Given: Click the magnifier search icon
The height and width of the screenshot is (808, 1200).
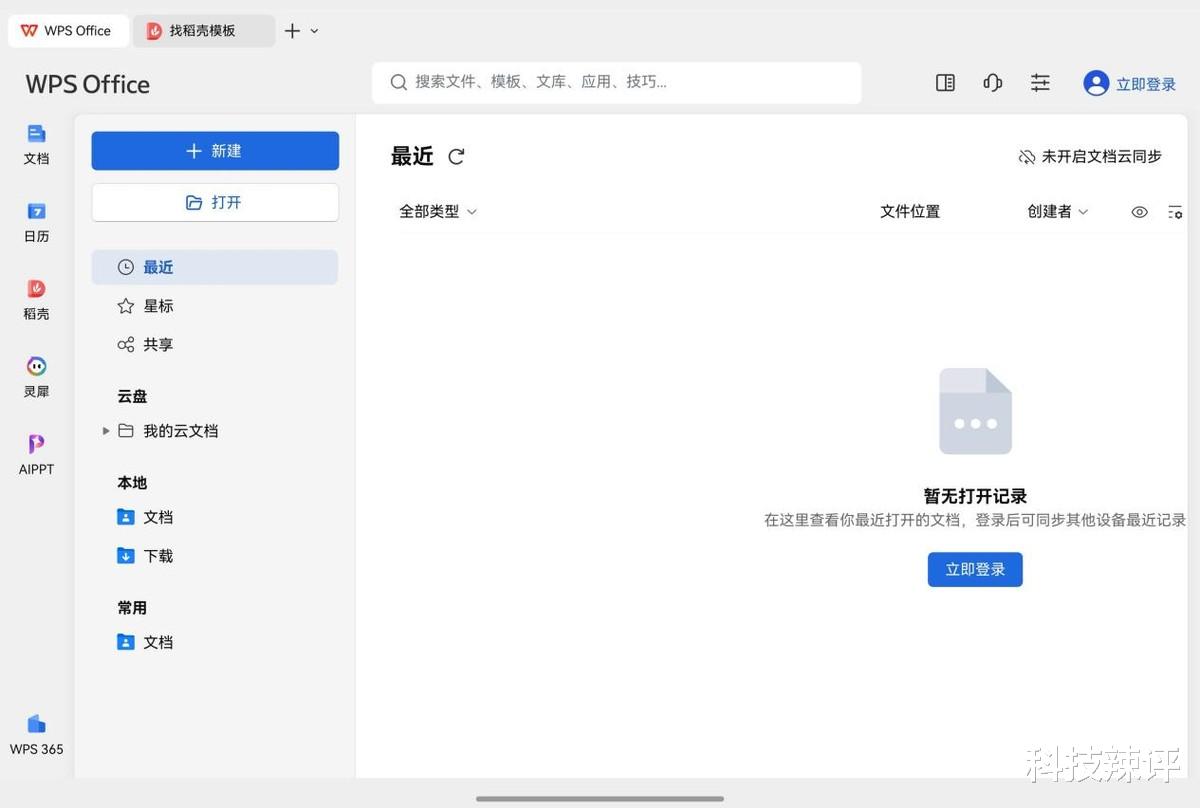Looking at the screenshot, I should pos(398,82).
